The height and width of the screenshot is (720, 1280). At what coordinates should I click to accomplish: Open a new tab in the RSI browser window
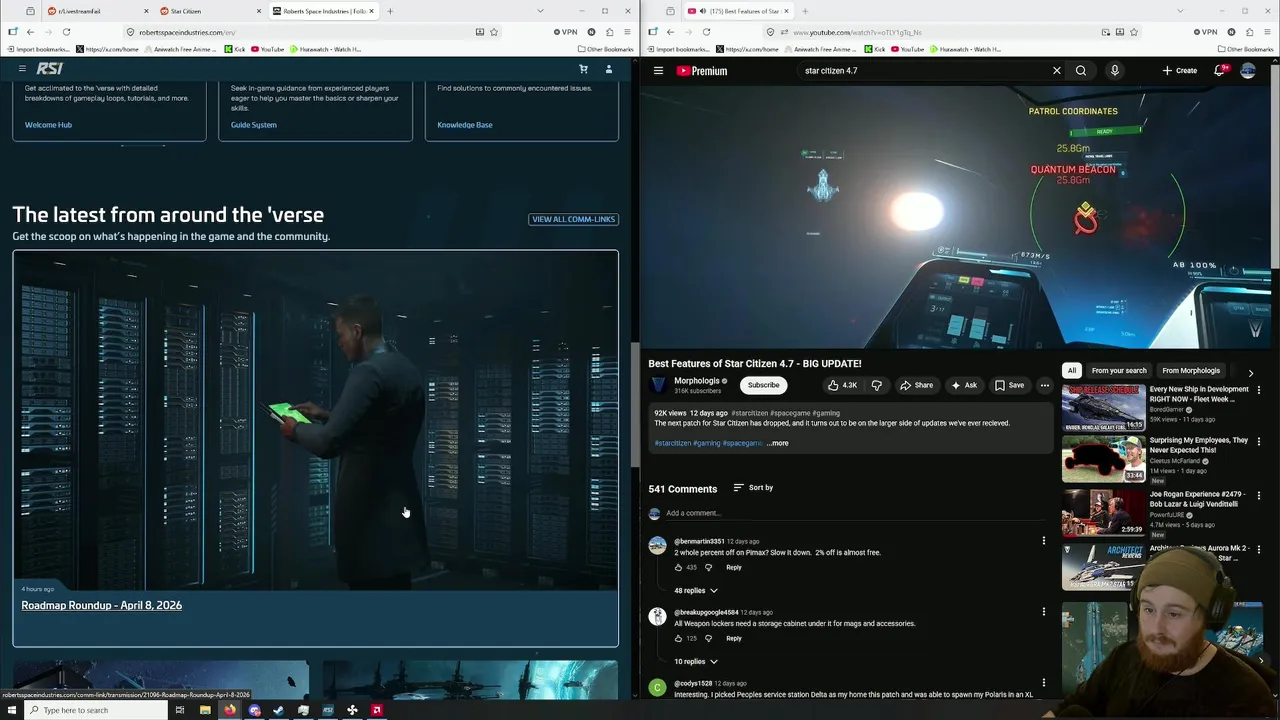point(390,11)
